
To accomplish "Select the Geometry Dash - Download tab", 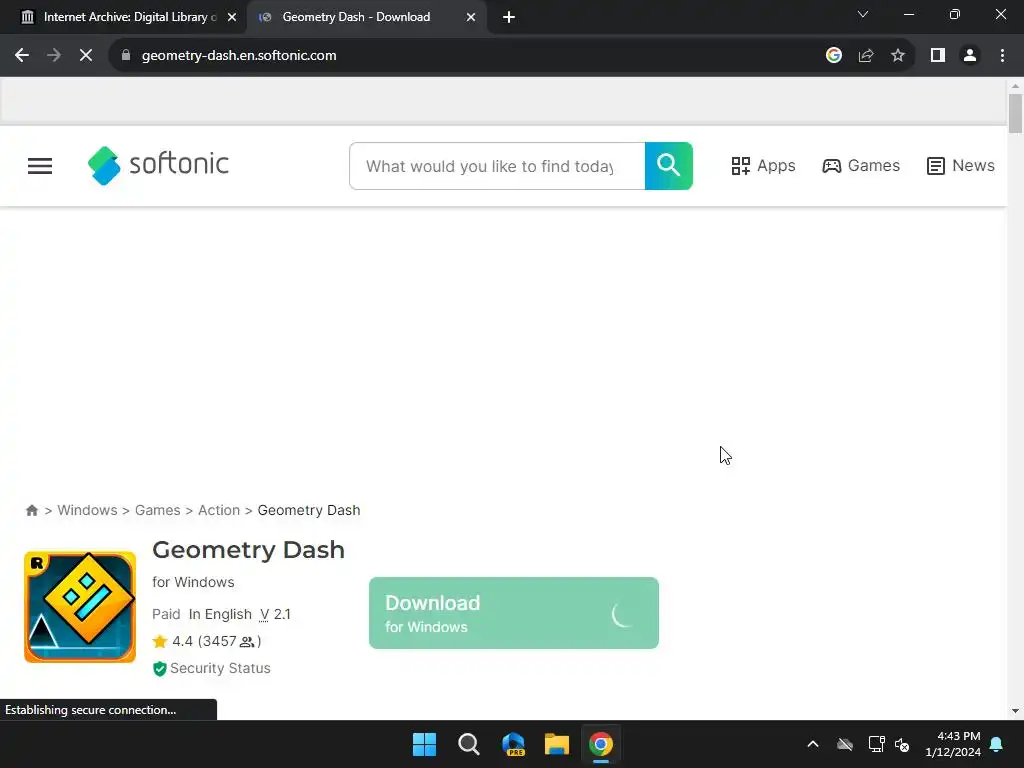I will (356, 17).
